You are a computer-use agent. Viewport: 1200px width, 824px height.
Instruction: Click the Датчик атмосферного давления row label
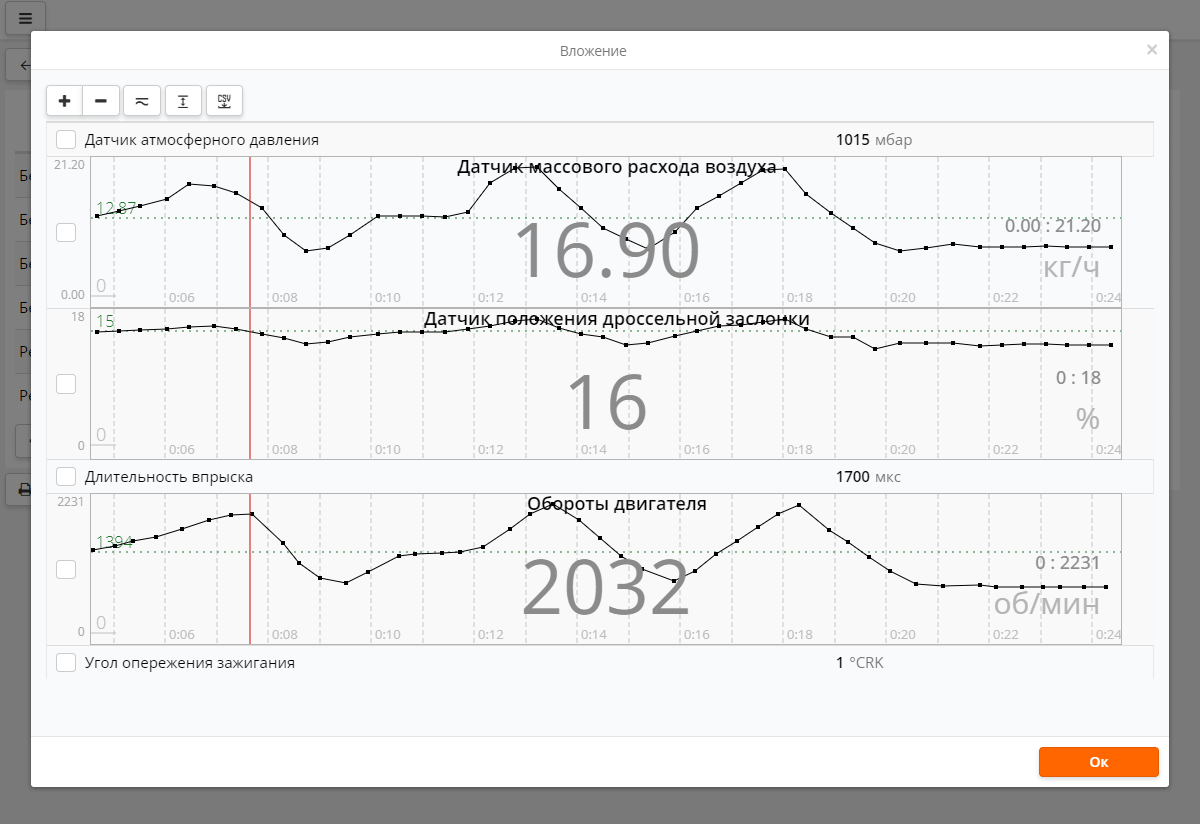coord(202,140)
